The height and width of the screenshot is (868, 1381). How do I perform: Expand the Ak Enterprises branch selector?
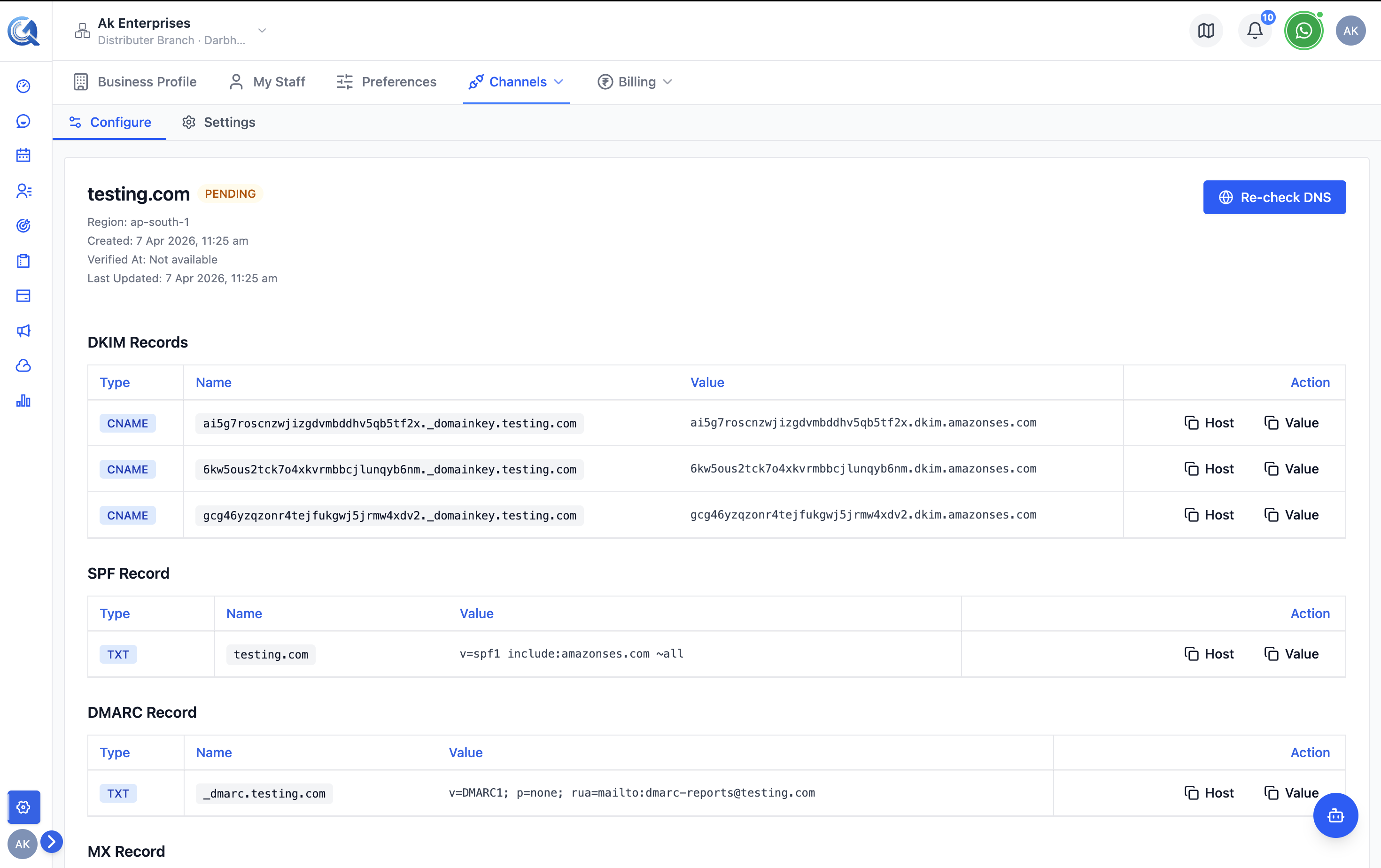(171, 31)
